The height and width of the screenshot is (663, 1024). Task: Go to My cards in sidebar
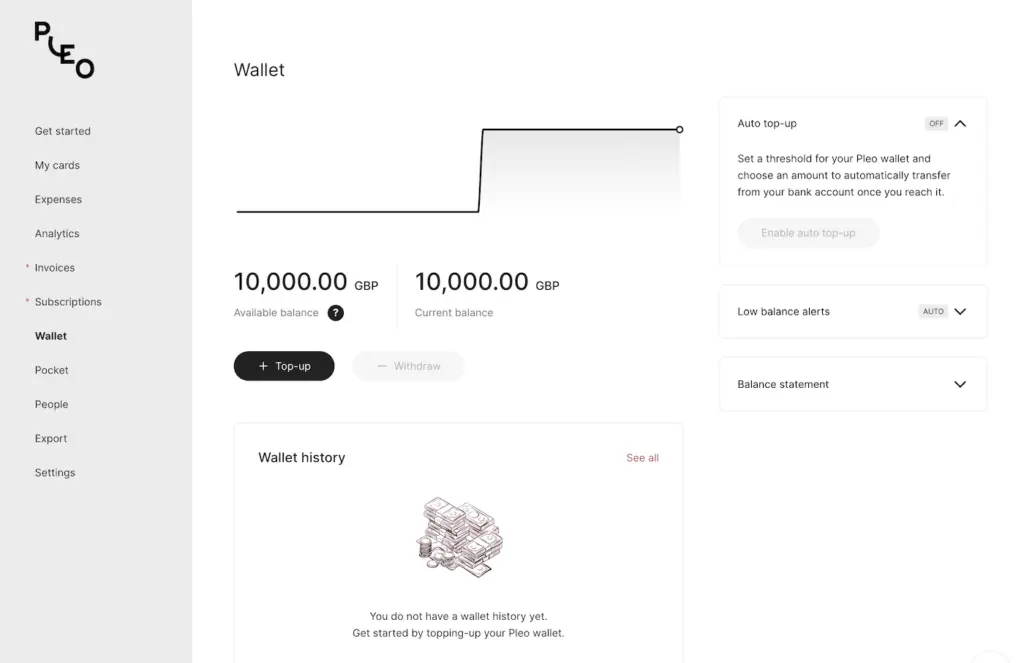pyautogui.click(x=57, y=165)
